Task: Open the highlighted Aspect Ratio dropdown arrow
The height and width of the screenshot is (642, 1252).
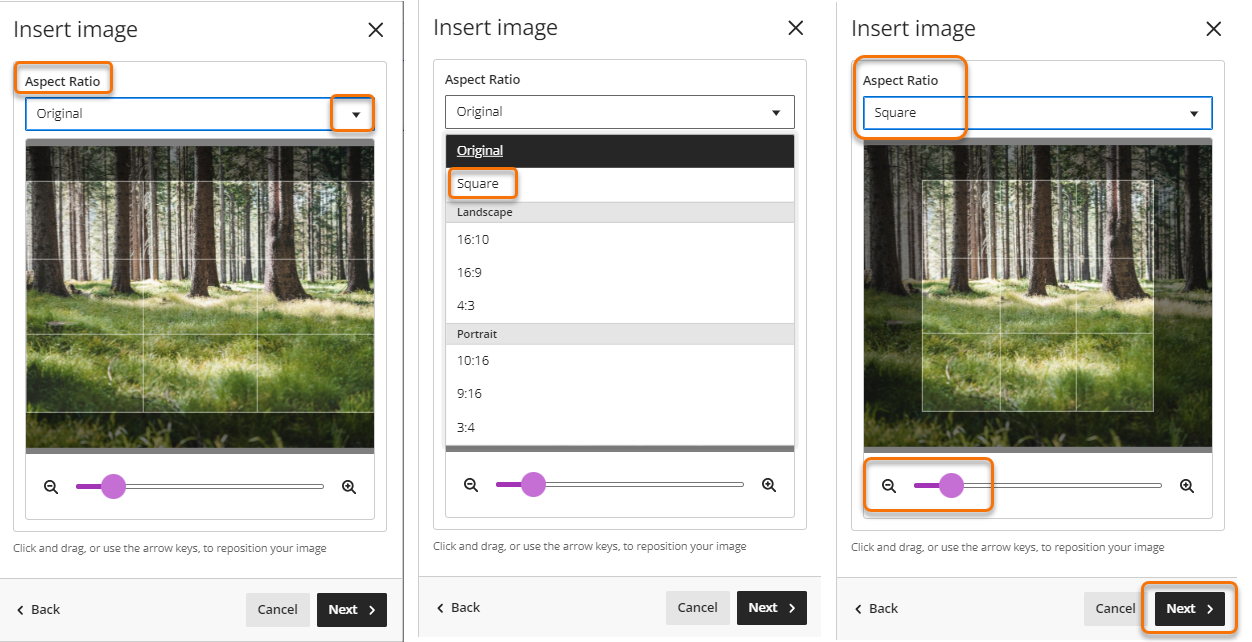Action: click(x=355, y=114)
